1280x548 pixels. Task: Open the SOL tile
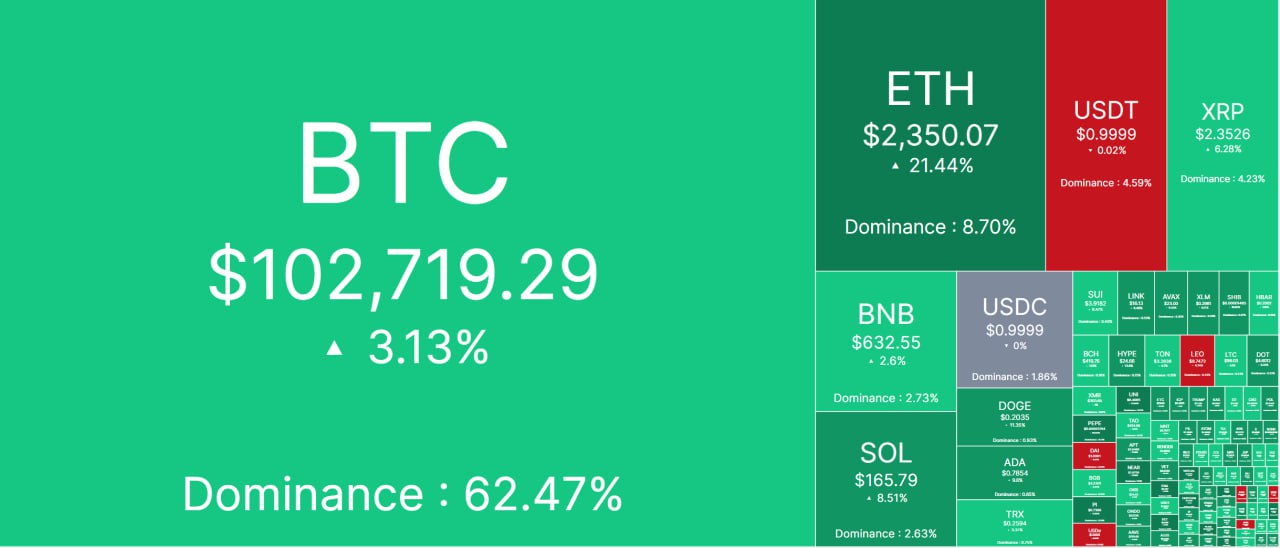pyautogui.click(x=885, y=479)
